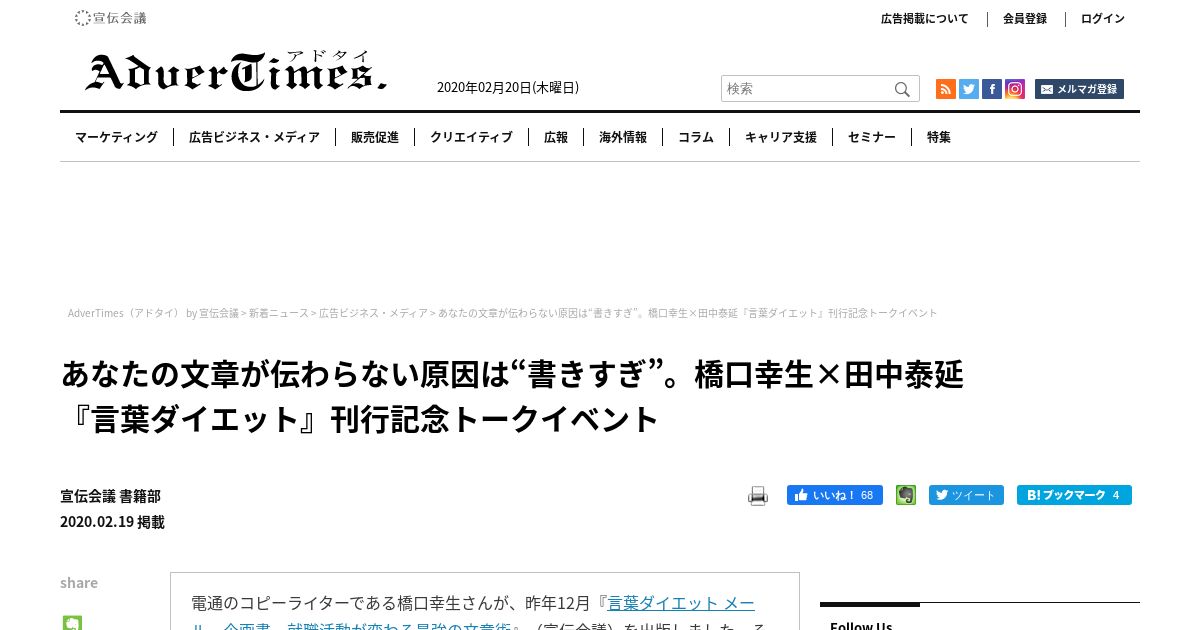Open the コラム menu

[696, 137]
